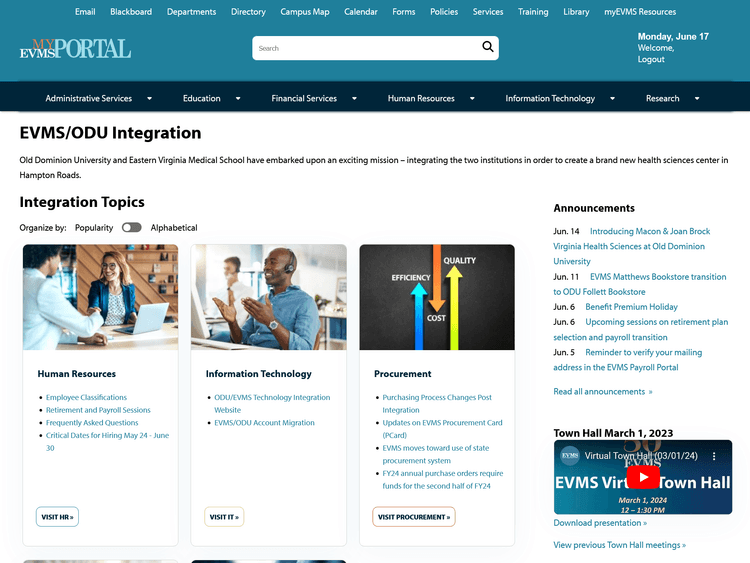The image size is (750, 563).
Task: Click the EVMS channel avatar on video
Action: point(570,455)
